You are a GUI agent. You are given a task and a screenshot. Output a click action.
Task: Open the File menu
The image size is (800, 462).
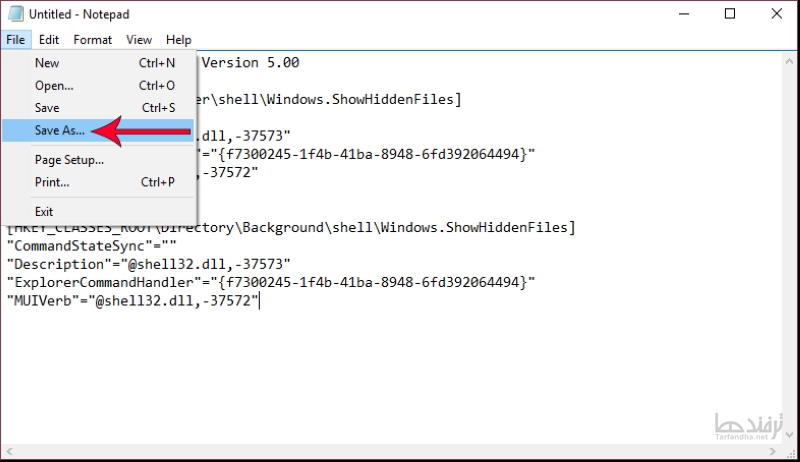click(15, 40)
